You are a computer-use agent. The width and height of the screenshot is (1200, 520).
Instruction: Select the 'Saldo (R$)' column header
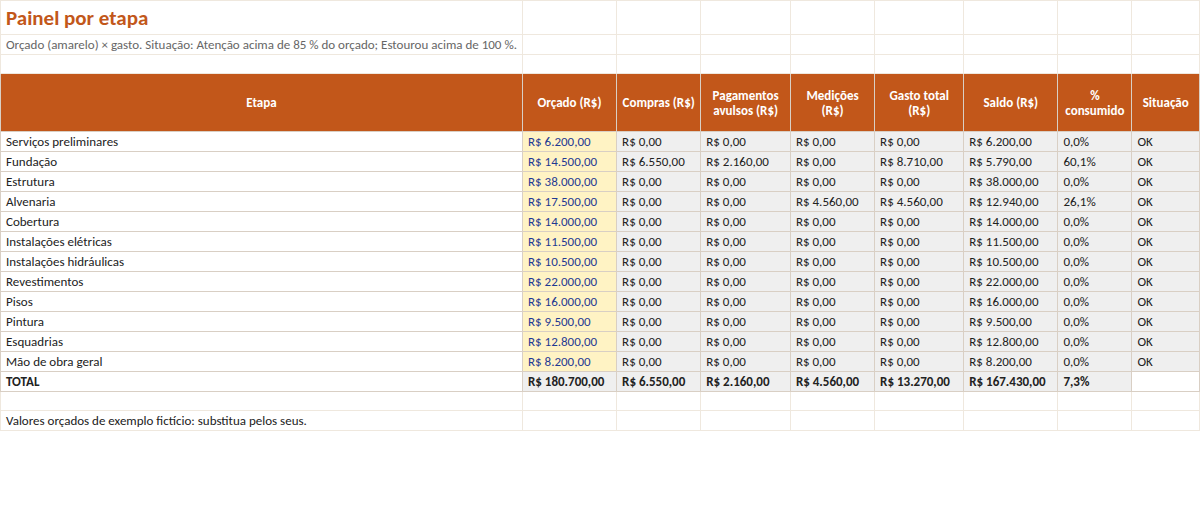click(1010, 102)
